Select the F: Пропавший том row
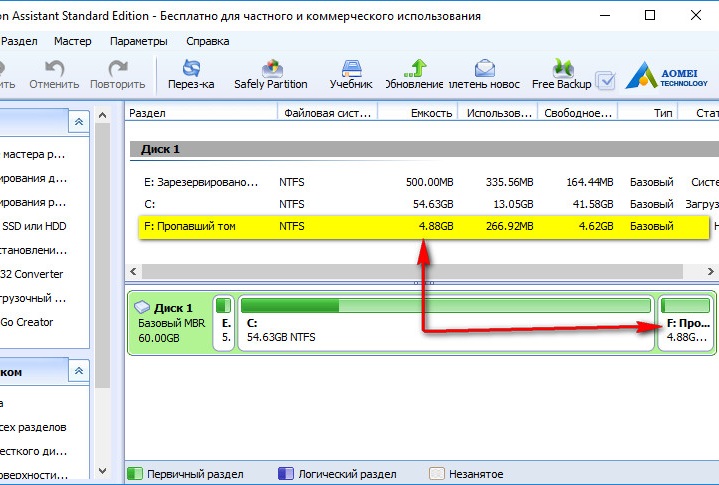719x485 pixels. click(x=424, y=226)
